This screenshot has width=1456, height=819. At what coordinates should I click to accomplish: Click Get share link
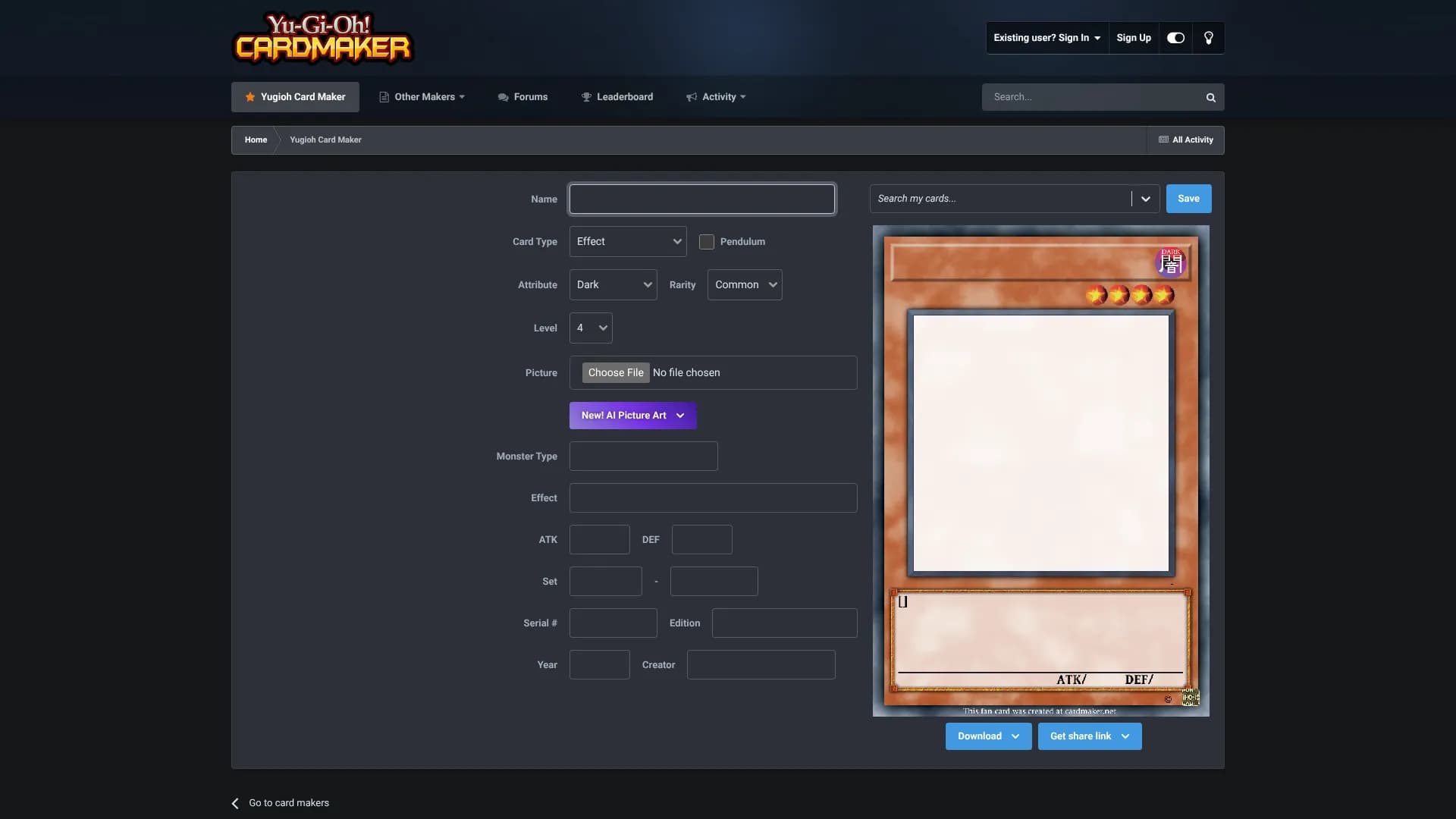[1089, 736]
